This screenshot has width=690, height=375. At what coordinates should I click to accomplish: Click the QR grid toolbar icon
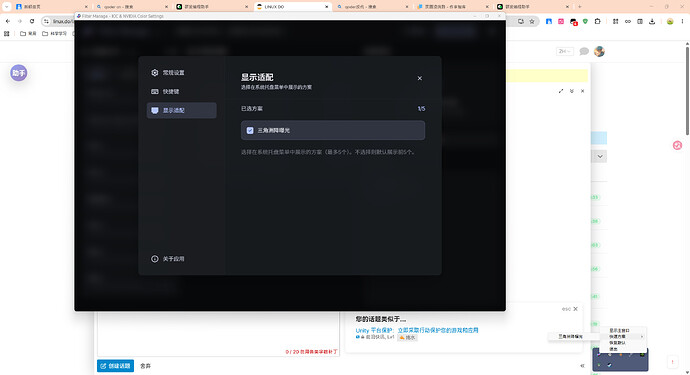point(616,21)
